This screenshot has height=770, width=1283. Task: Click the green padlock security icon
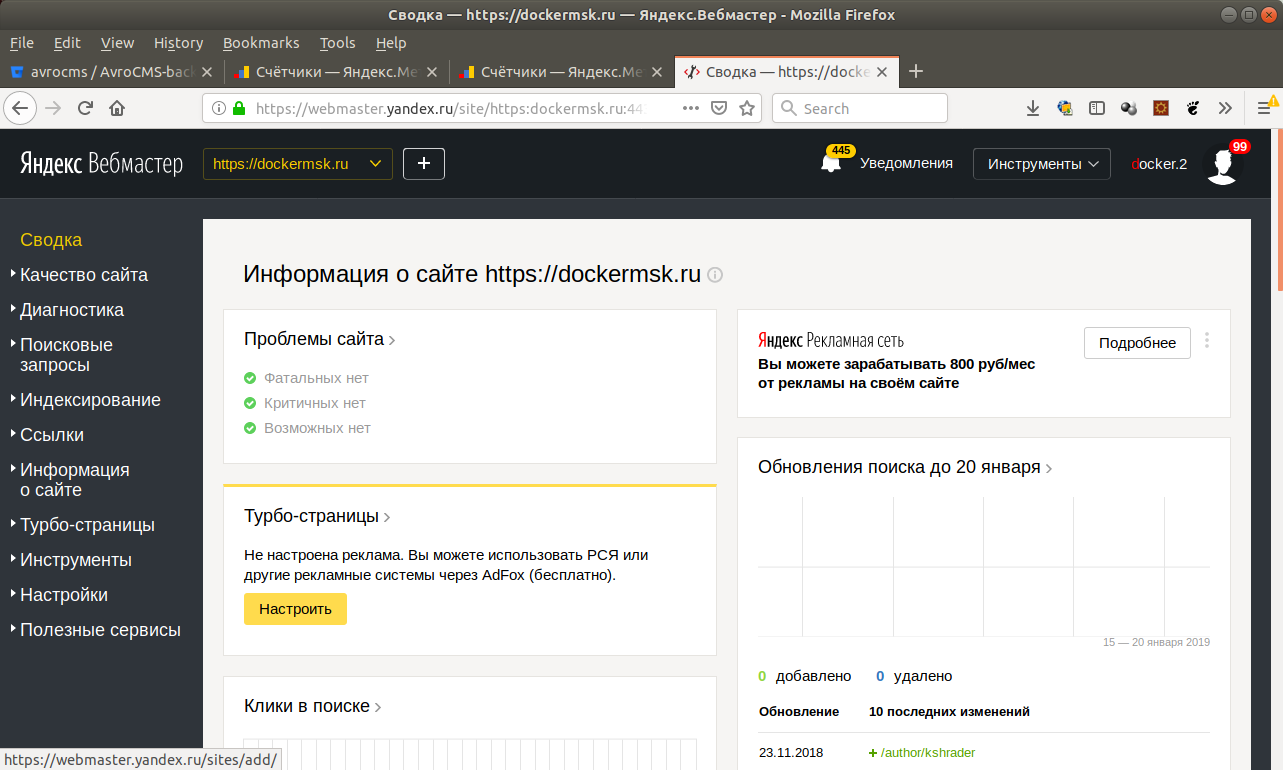[238, 108]
